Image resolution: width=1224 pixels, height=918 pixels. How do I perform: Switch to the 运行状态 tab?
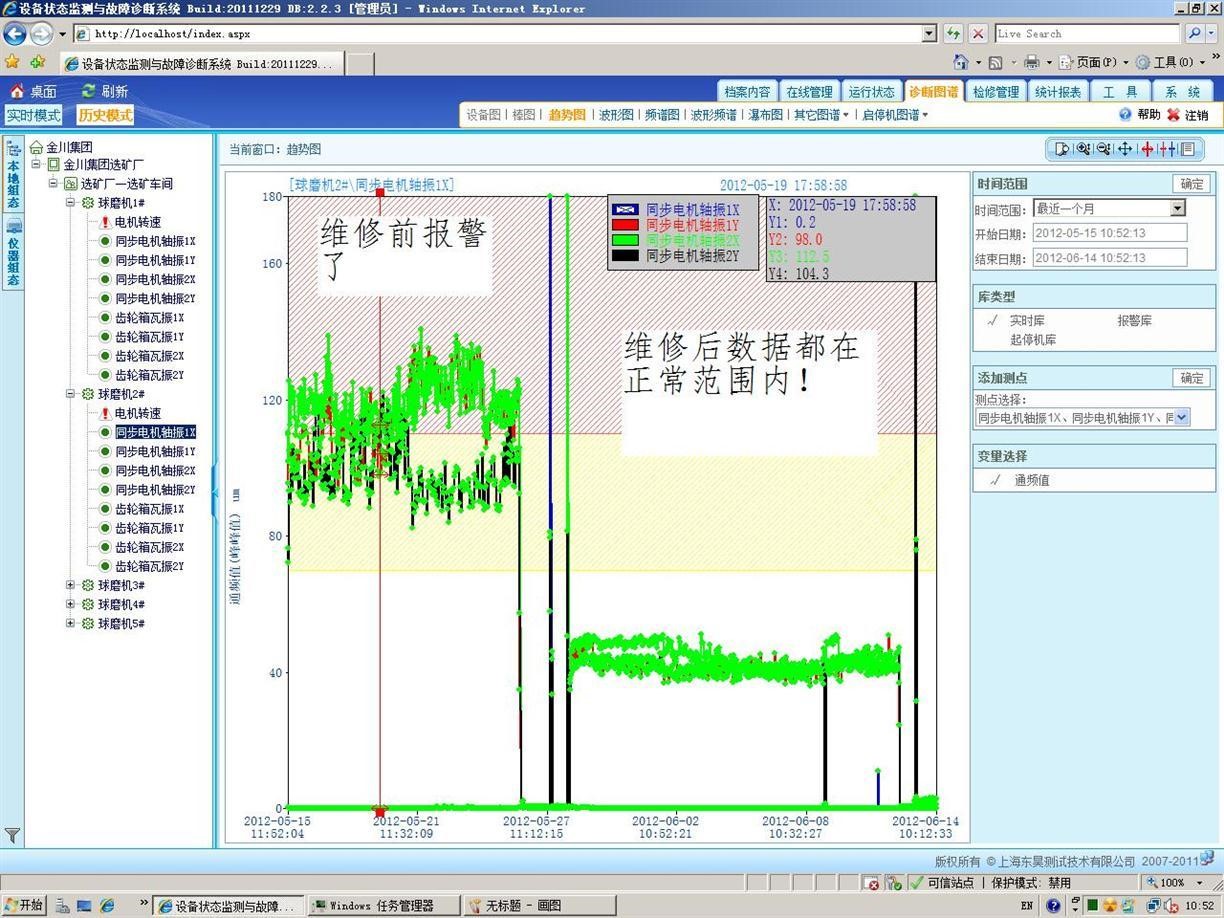(x=871, y=92)
